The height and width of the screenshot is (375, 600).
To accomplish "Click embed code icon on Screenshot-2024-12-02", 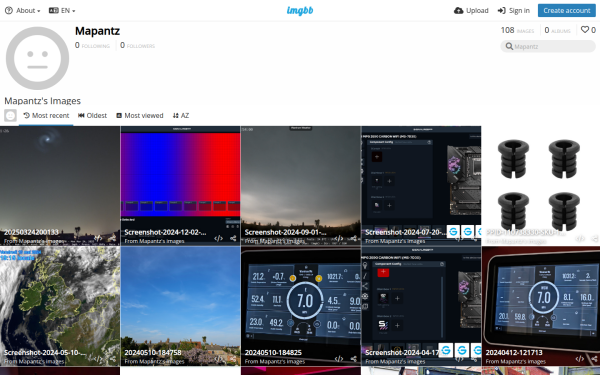I will point(218,238).
